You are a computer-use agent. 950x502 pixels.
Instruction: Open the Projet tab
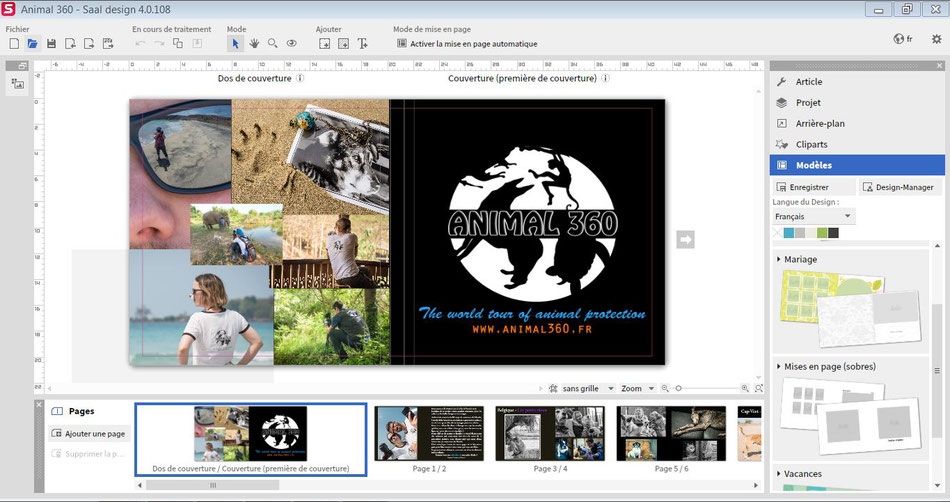pyautogui.click(x=857, y=103)
